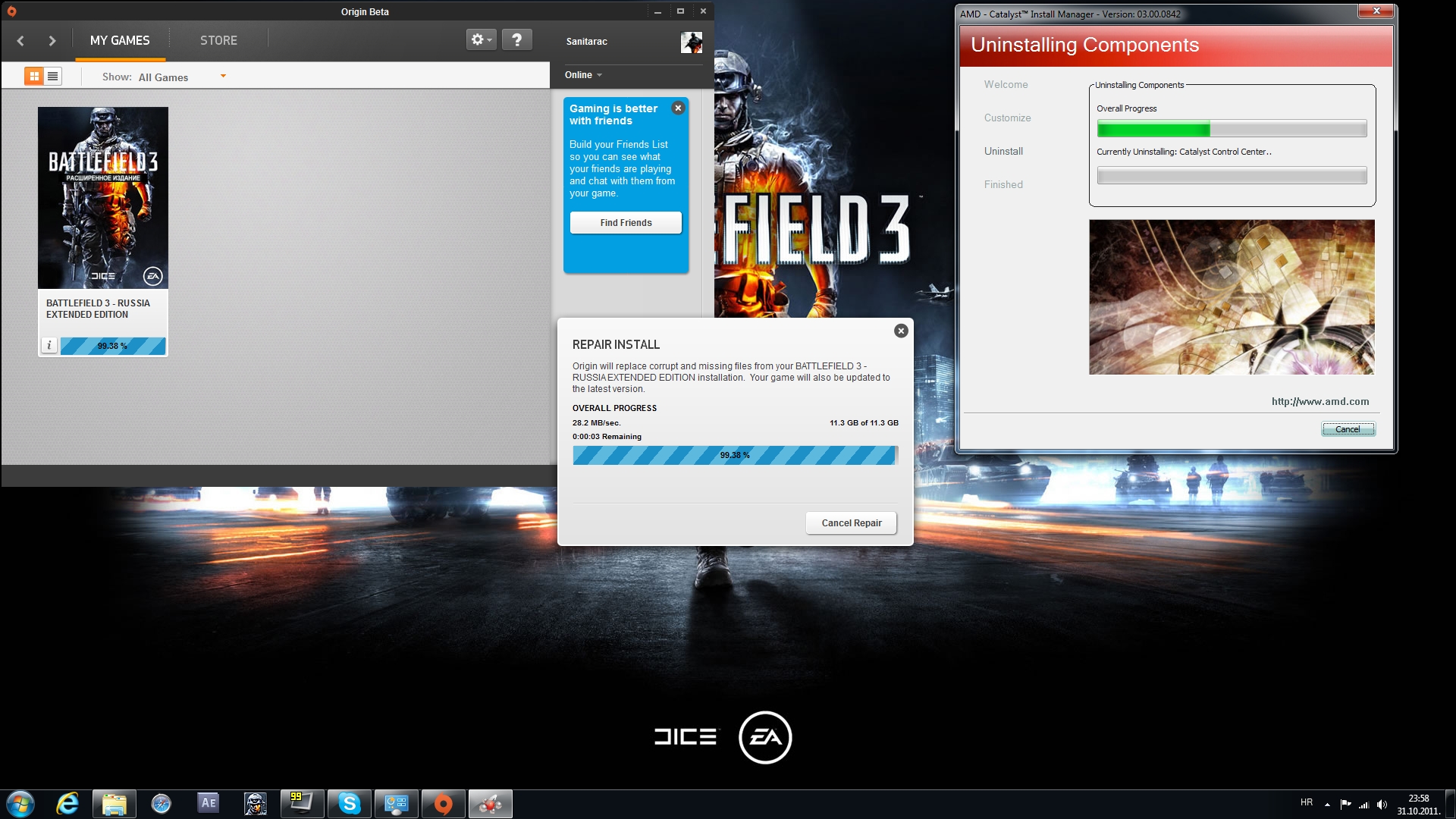Switch to grid view of games
The image size is (1456, 819).
tap(34, 77)
